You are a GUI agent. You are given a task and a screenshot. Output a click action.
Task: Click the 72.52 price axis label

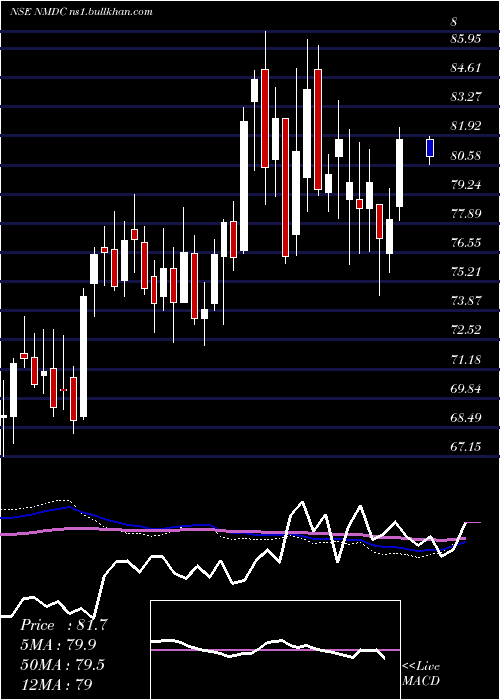pos(466,331)
